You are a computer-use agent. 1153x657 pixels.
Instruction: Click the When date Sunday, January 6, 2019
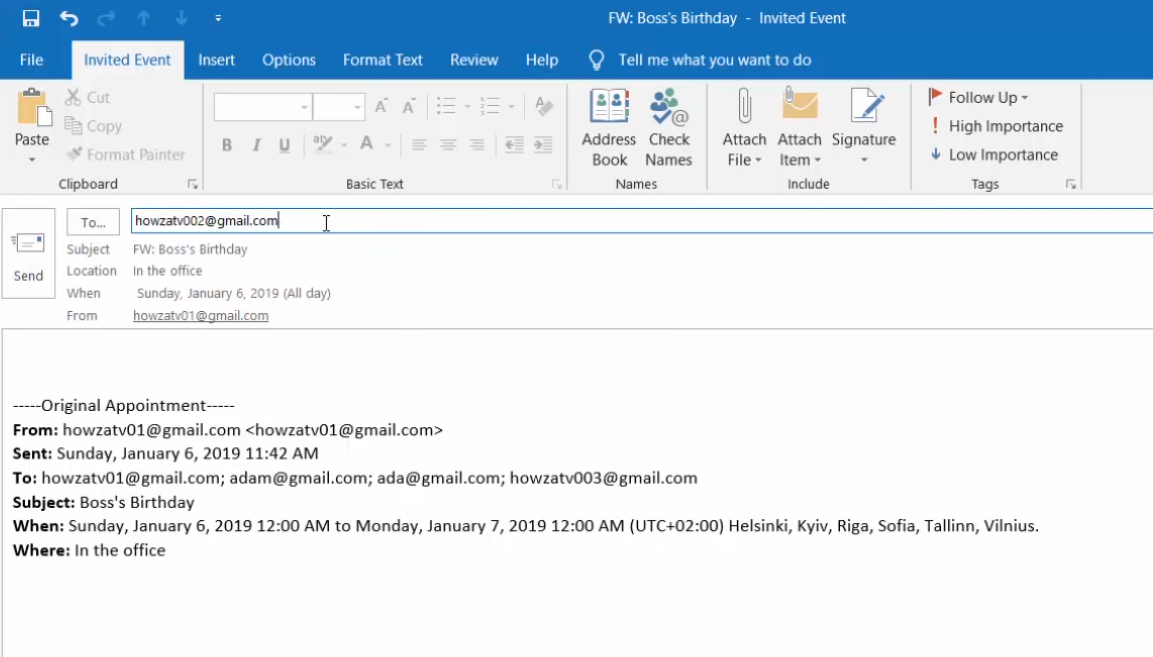(x=234, y=293)
